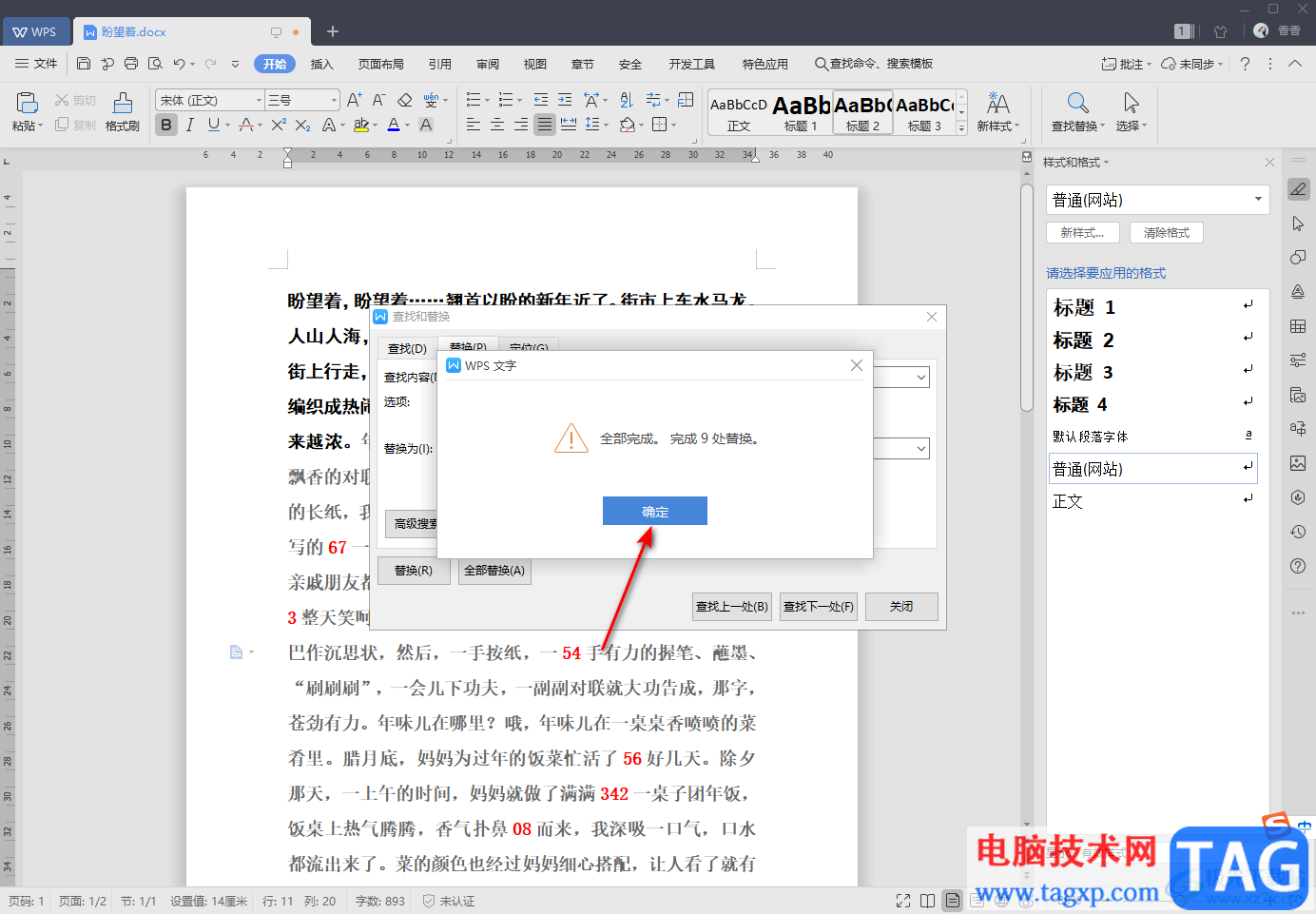Viewport: 1316px width, 914px height.
Task: Click the 查找下一处(F) button
Action: (819, 607)
